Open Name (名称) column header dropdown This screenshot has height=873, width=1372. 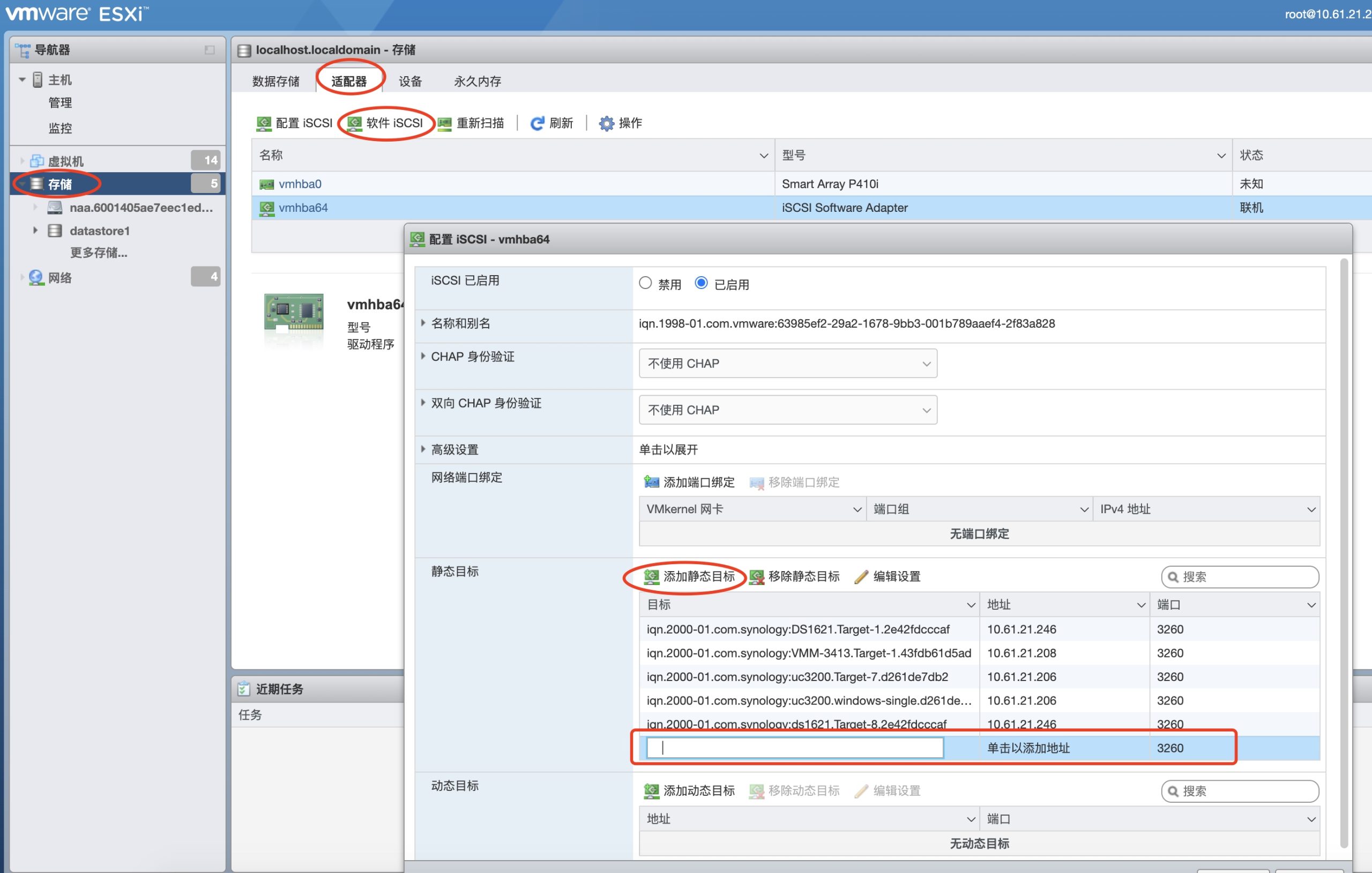[x=764, y=156]
